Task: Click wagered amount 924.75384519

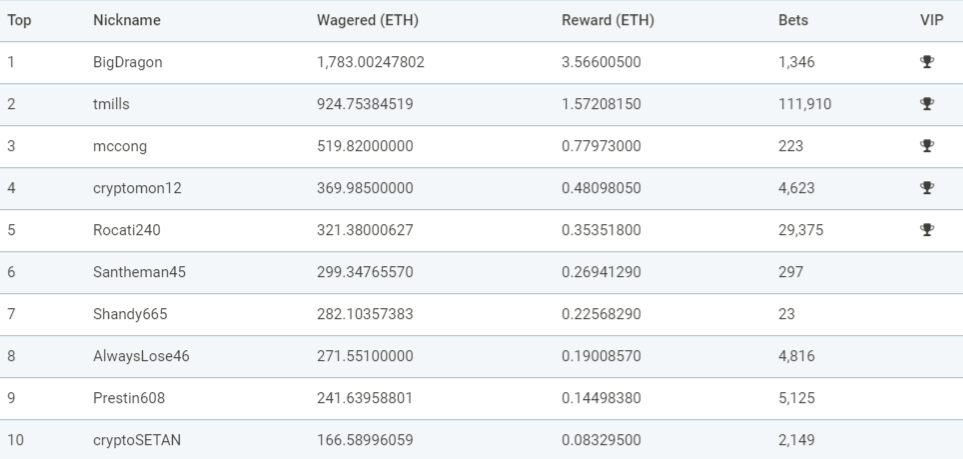Action: (365, 104)
